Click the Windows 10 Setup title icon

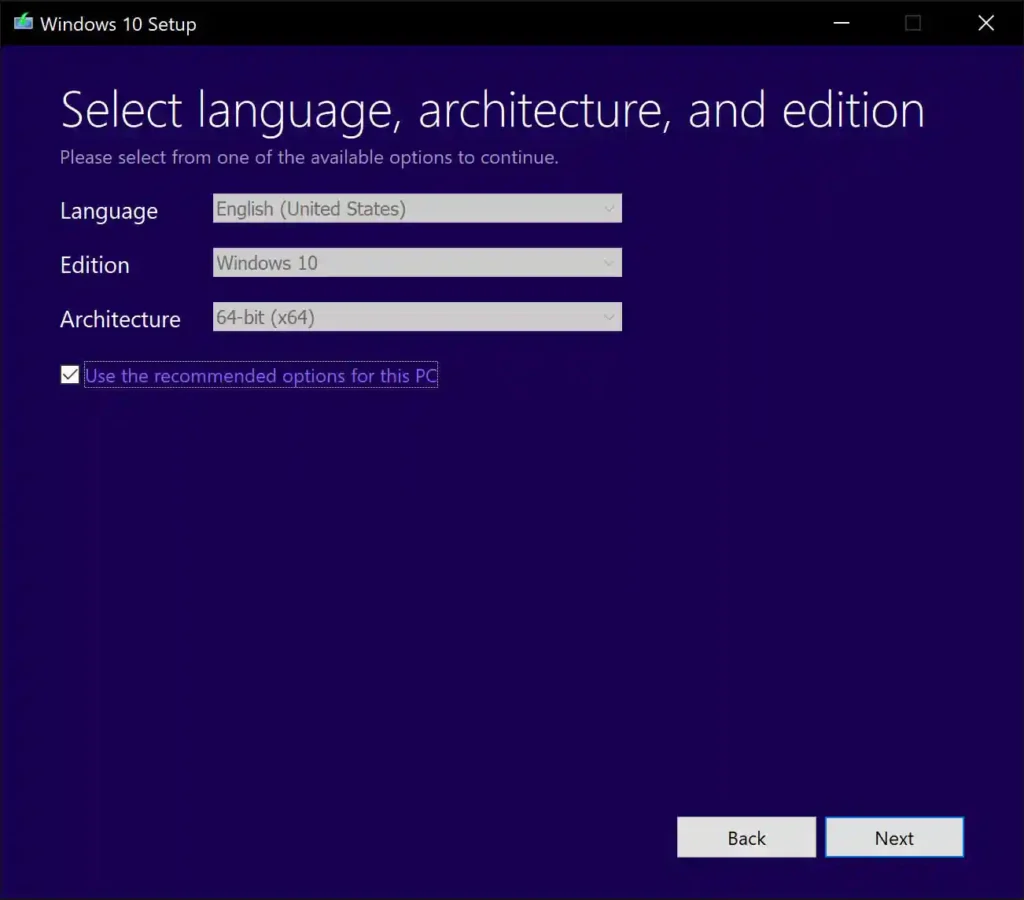[23, 23]
